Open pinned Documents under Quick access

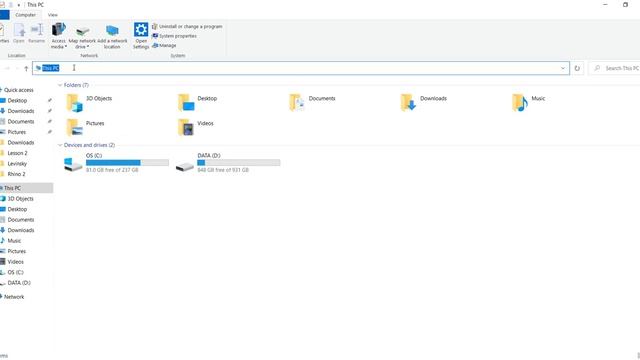click(21, 122)
